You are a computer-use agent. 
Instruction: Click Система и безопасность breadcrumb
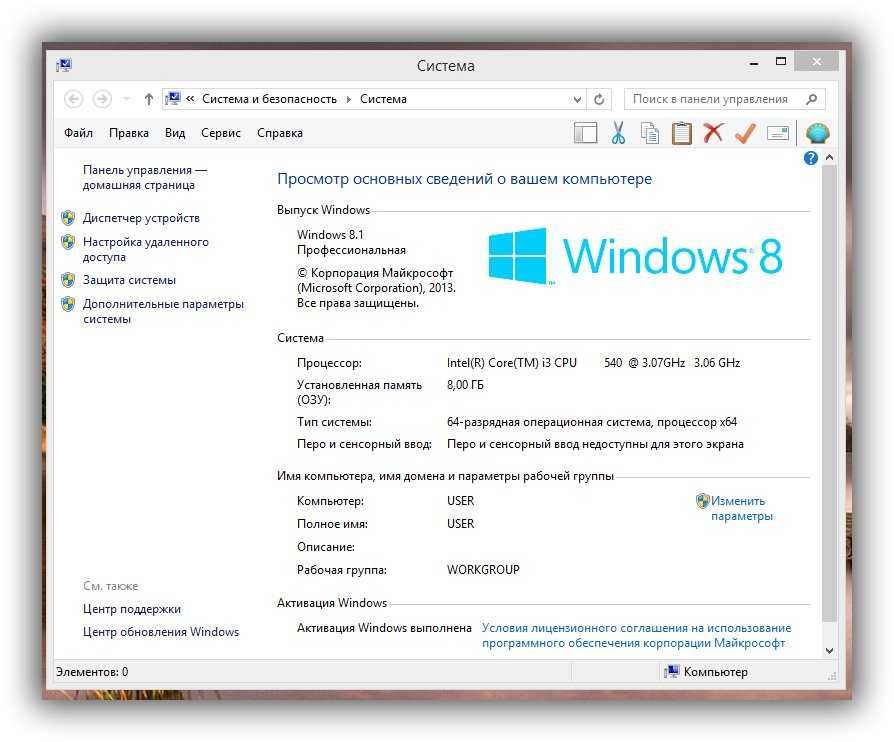[x=270, y=99]
